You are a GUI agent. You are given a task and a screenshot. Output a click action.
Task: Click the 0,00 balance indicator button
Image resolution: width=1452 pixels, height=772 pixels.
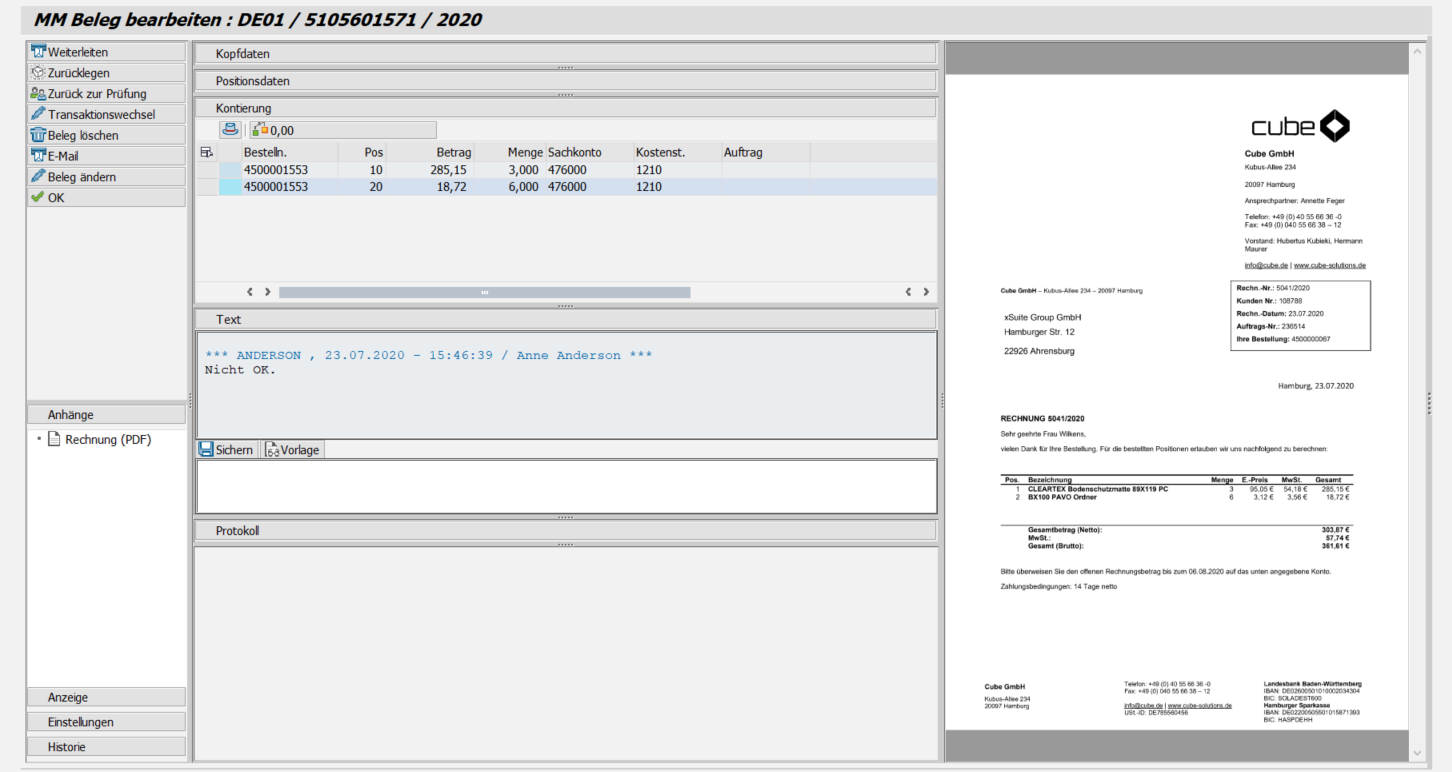pyautogui.click(x=342, y=130)
